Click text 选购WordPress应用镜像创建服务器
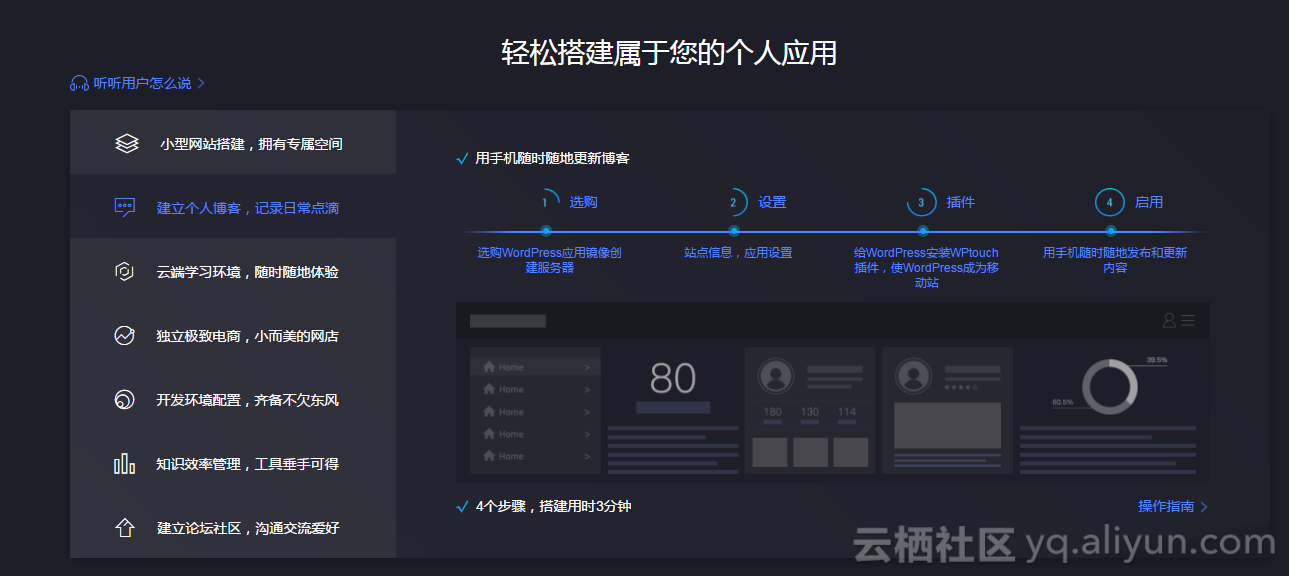Image resolution: width=1289 pixels, height=576 pixels. point(549,260)
